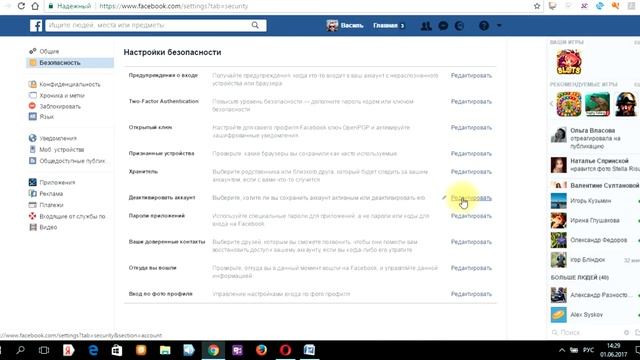640x360 pixels.
Task: Select Безопасность in settings sidebar
Action: pos(70,63)
